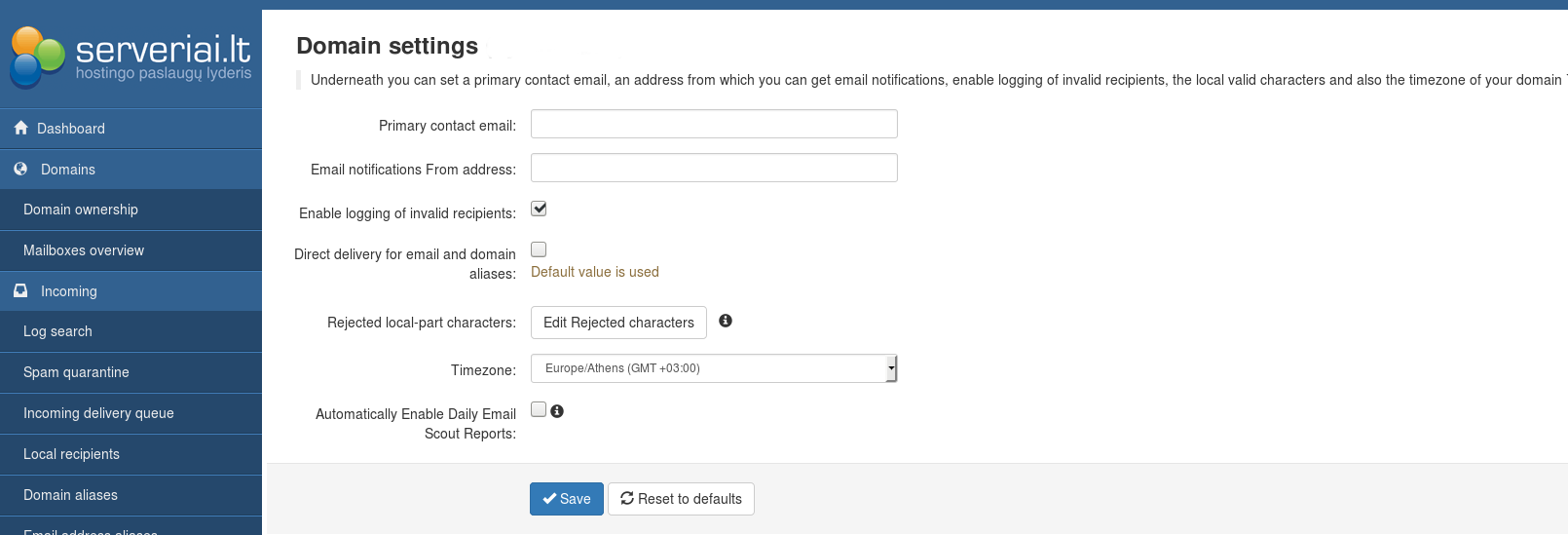Click the Domains globe icon
The image size is (1568, 535).
point(20,169)
